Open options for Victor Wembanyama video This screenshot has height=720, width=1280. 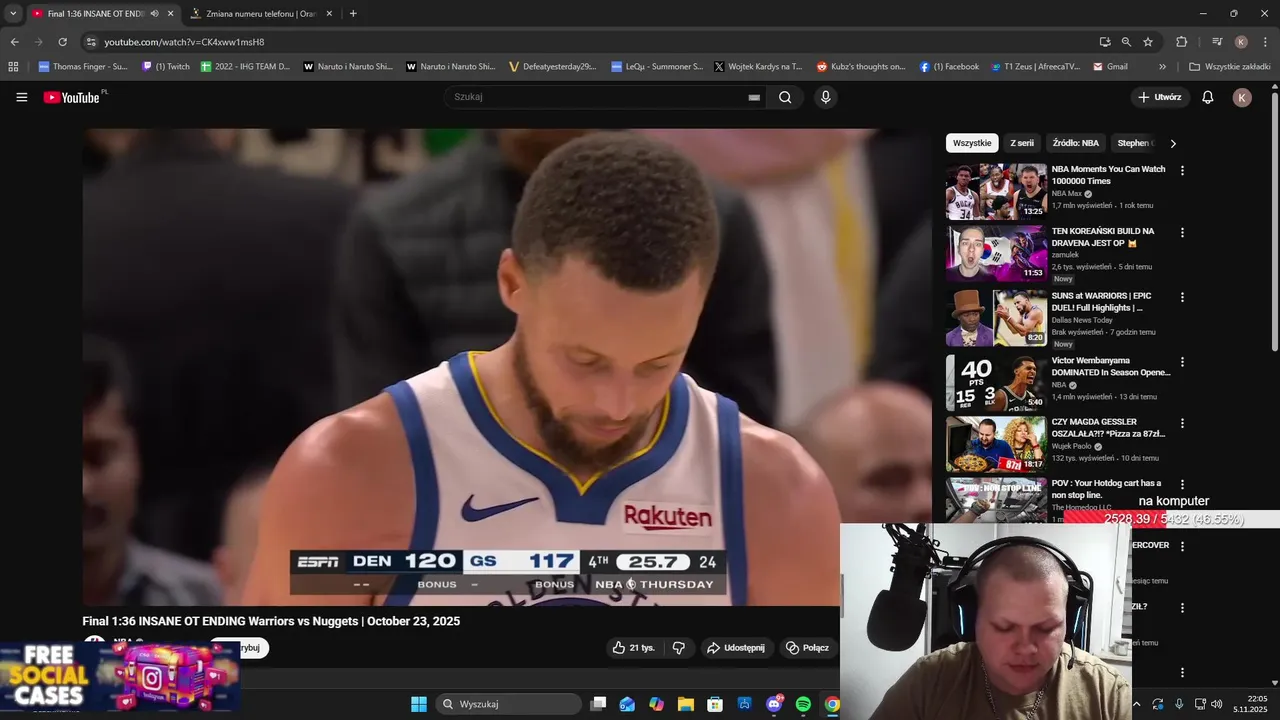point(1182,362)
